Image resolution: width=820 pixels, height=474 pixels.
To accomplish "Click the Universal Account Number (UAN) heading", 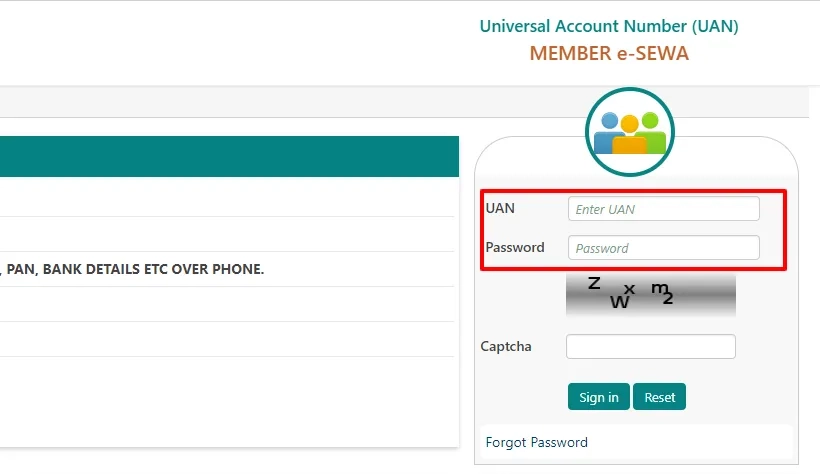I will point(609,26).
